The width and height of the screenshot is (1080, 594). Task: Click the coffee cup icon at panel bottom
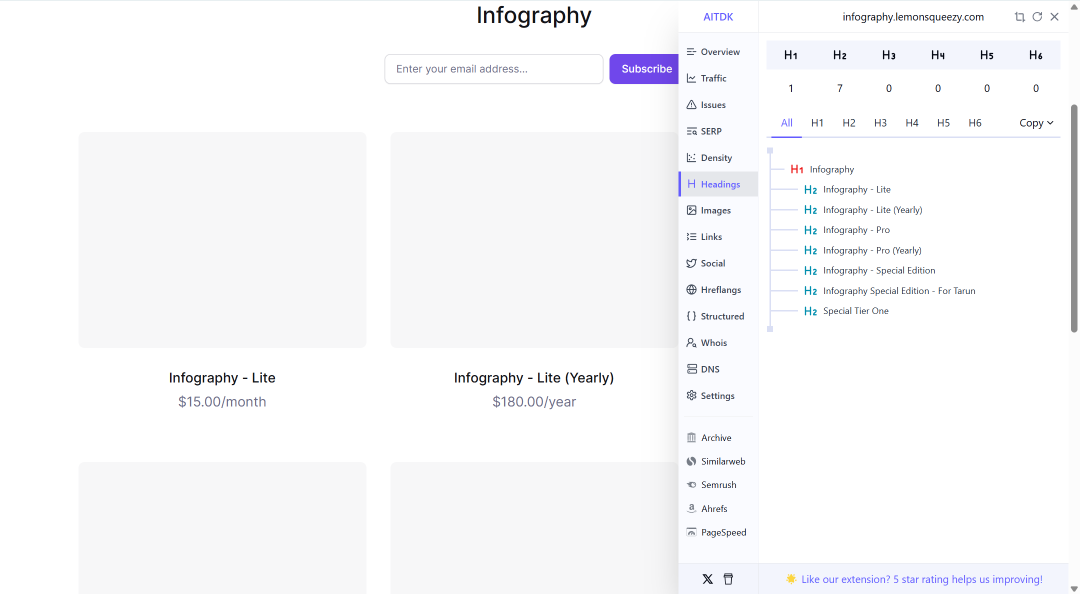point(728,579)
